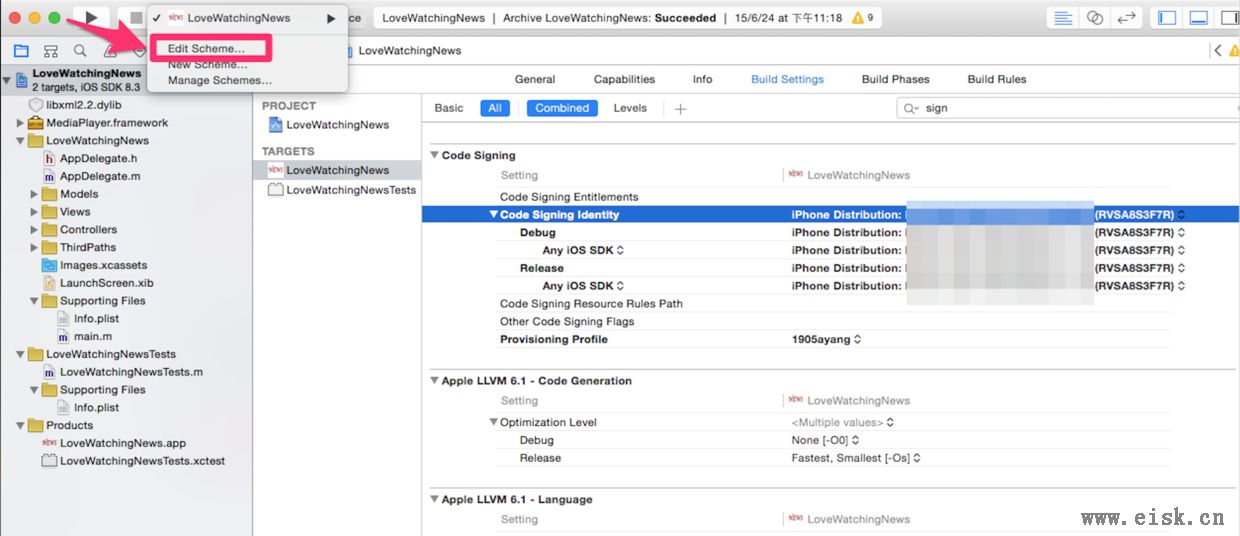Click the search magnifier in the settings filter
Viewport: 1240px width, 536px height.
(x=910, y=108)
